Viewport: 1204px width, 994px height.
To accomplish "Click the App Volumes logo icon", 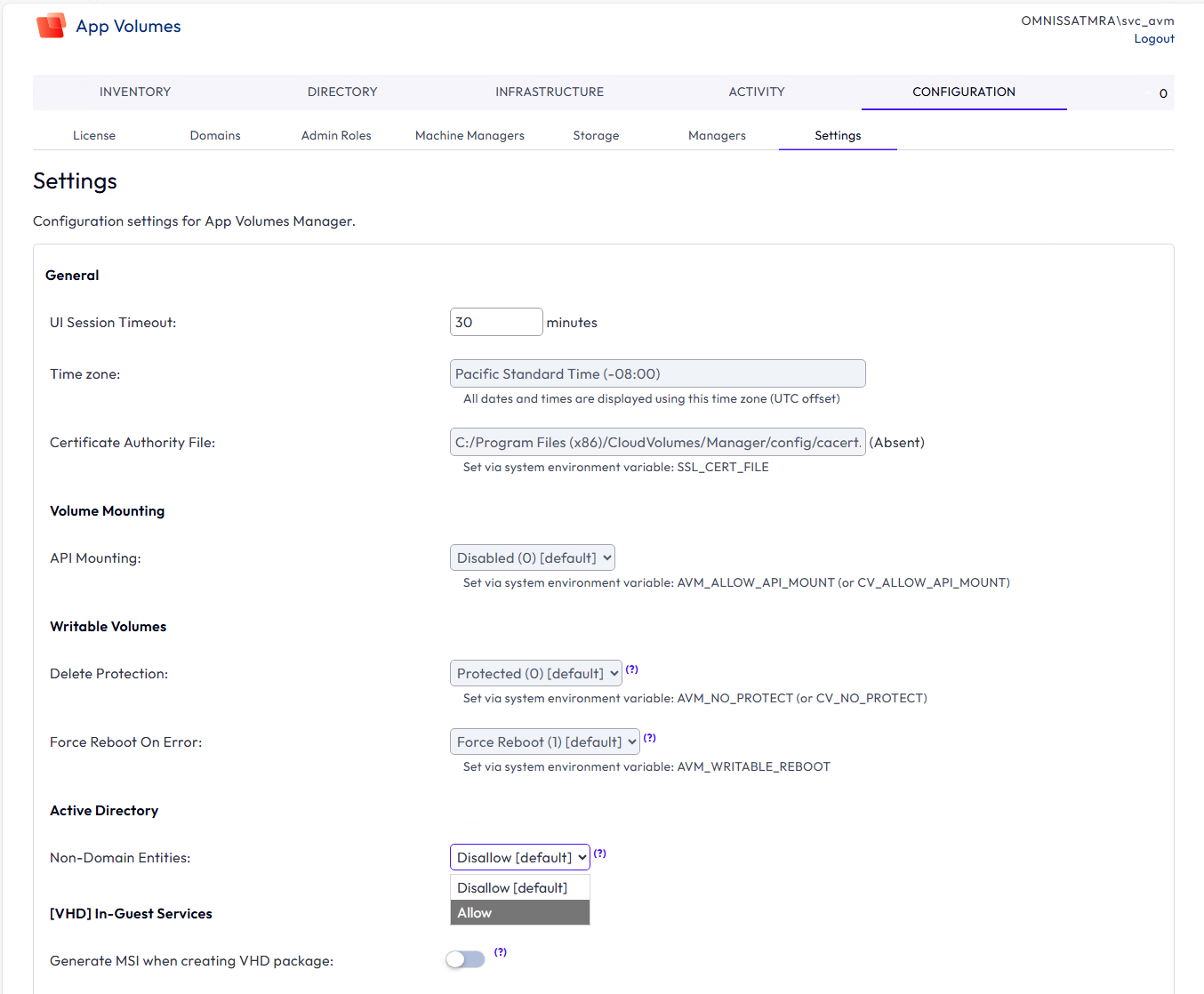I will point(51,26).
